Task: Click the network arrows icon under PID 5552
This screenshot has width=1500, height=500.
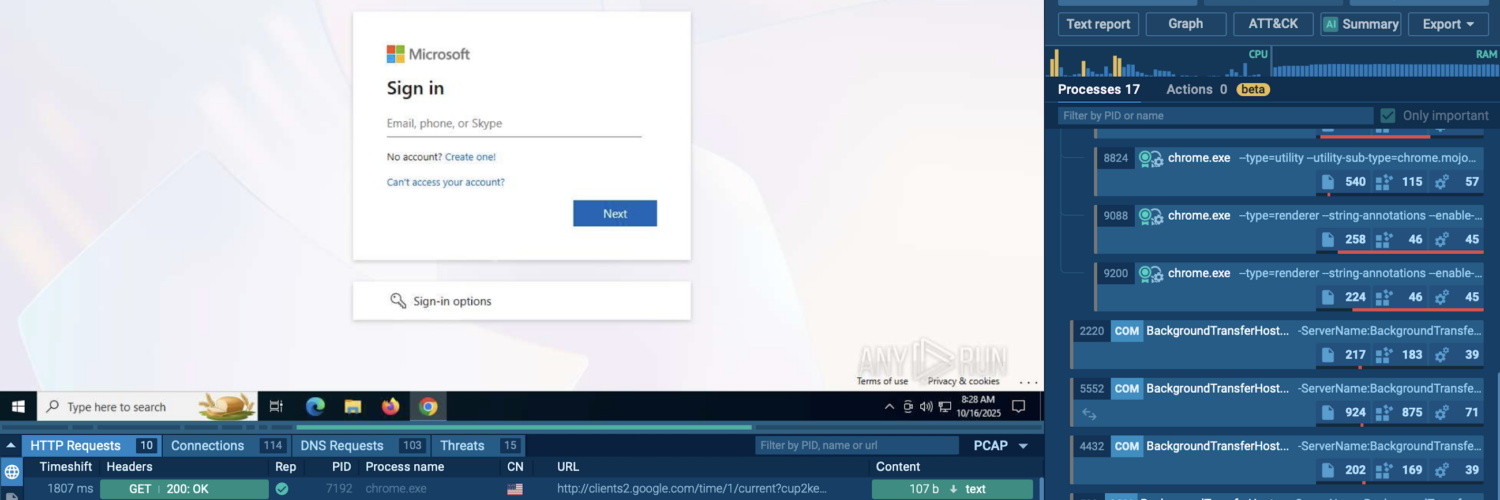Action: click(x=1090, y=413)
